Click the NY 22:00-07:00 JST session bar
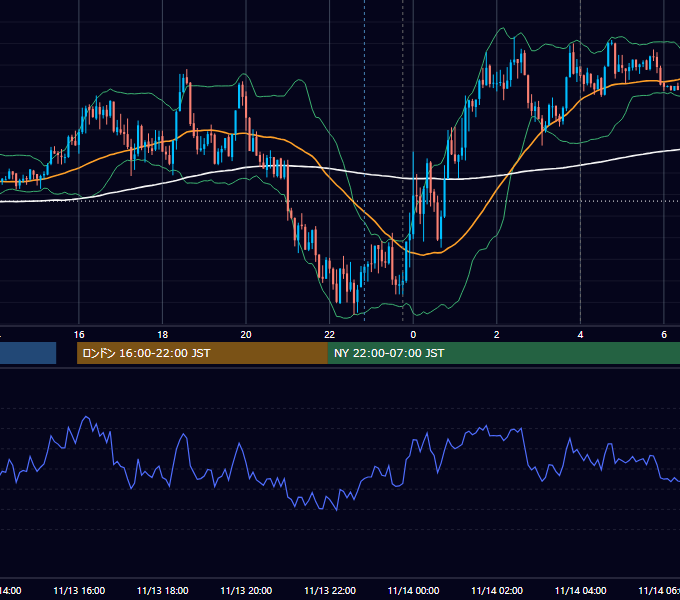 coord(503,353)
